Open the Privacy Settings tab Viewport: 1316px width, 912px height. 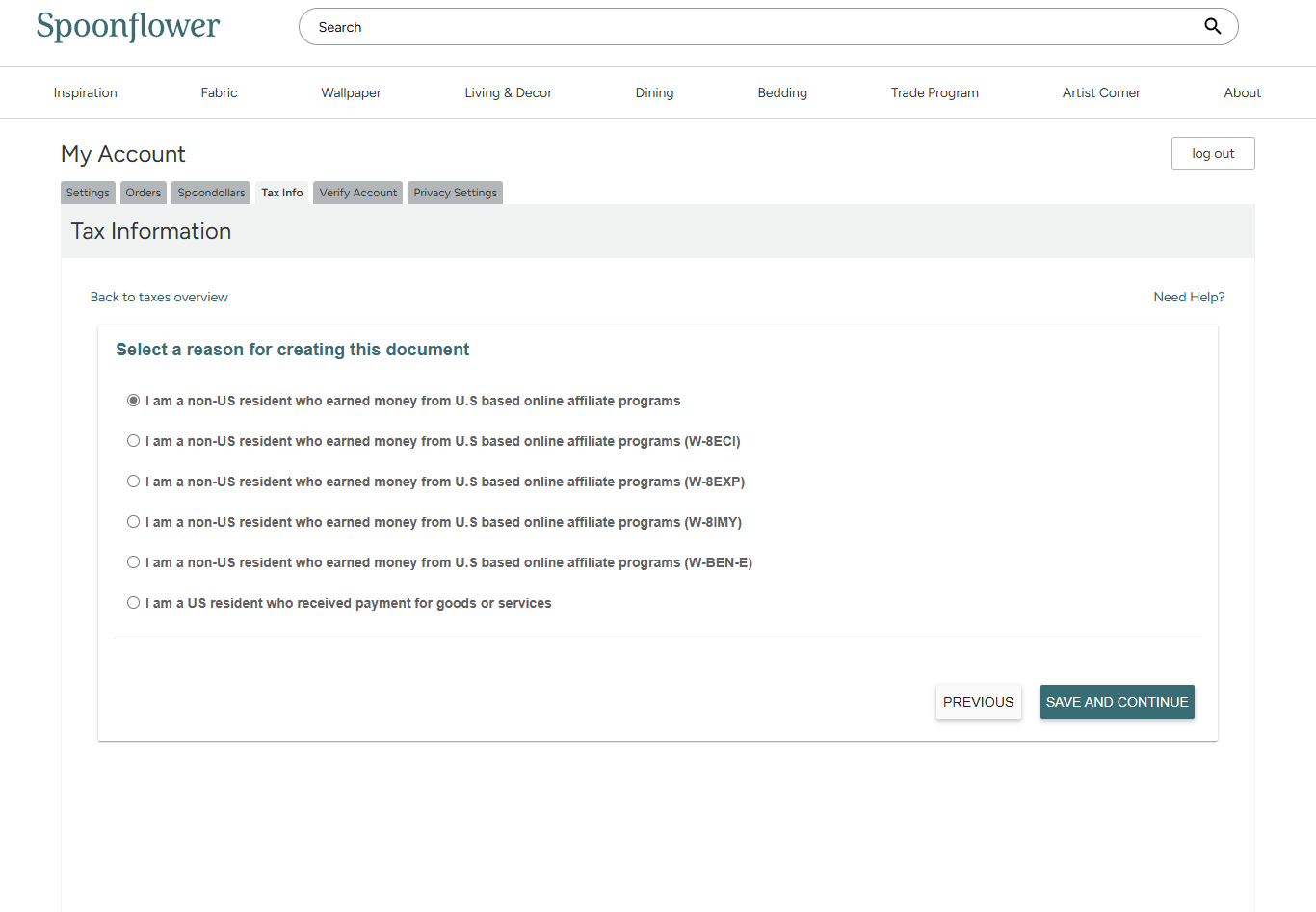[455, 193]
